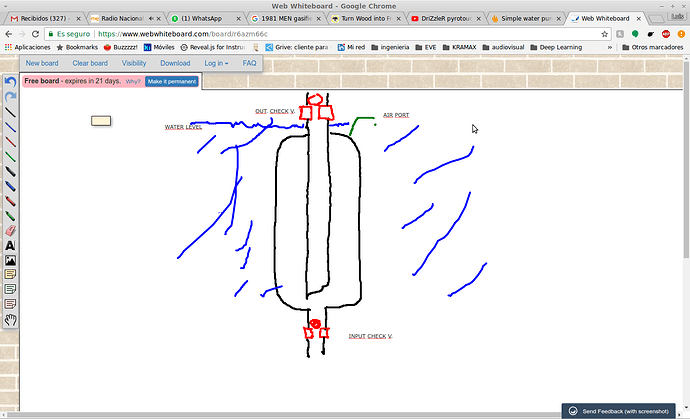Select the yellow sticky note tool

[11, 275]
